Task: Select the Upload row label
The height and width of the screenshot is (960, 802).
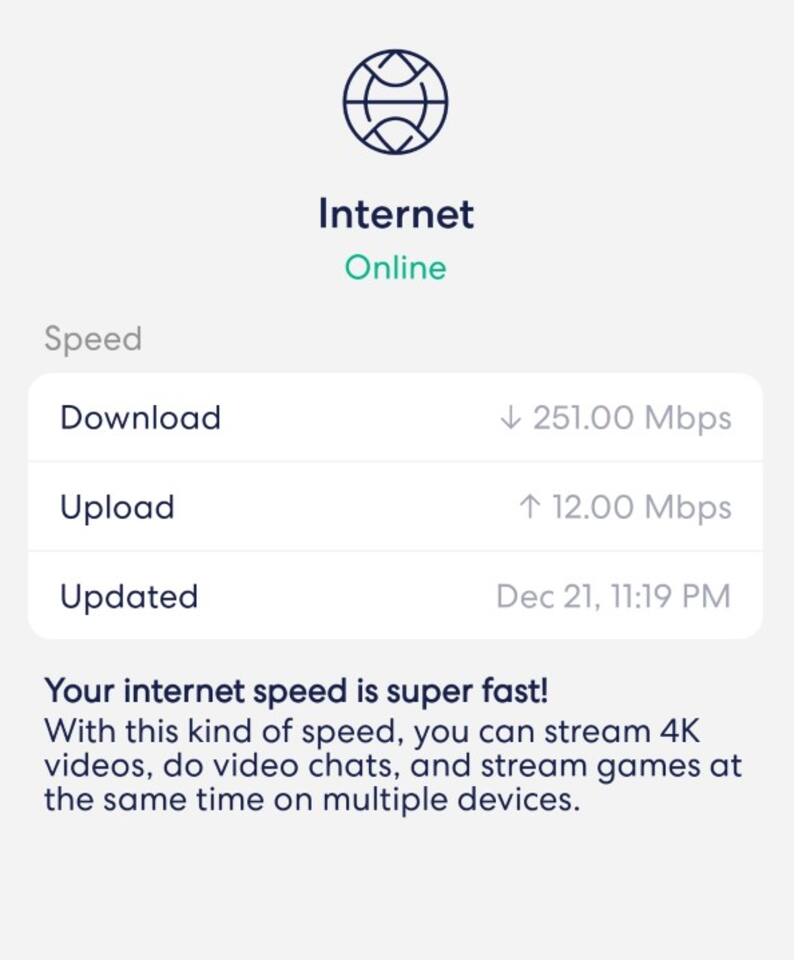Action: click(117, 507)
